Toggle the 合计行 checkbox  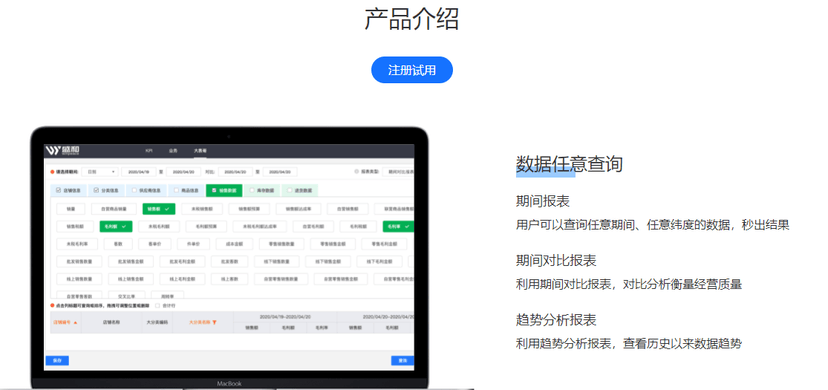click(x=157, y=306)
